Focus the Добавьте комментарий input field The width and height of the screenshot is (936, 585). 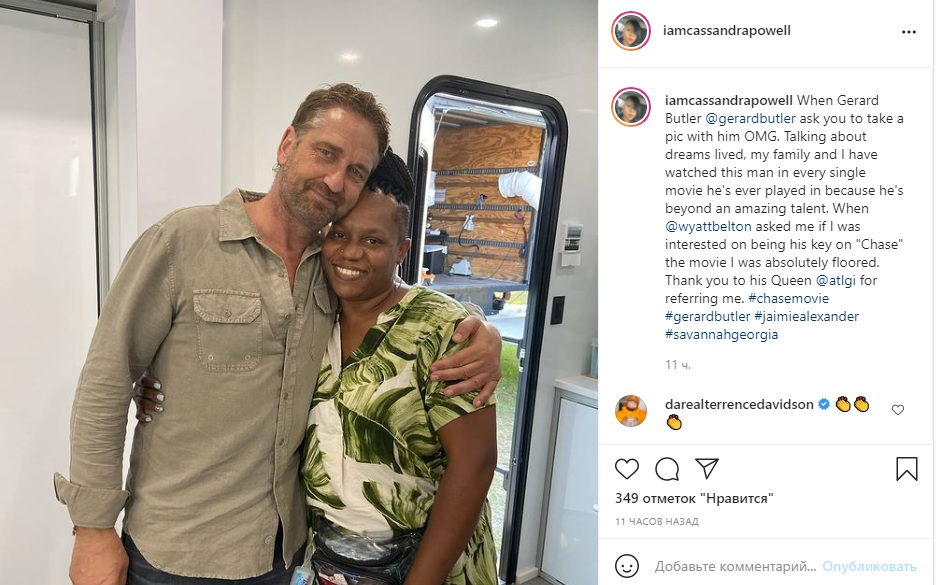[x=735, y=566]
